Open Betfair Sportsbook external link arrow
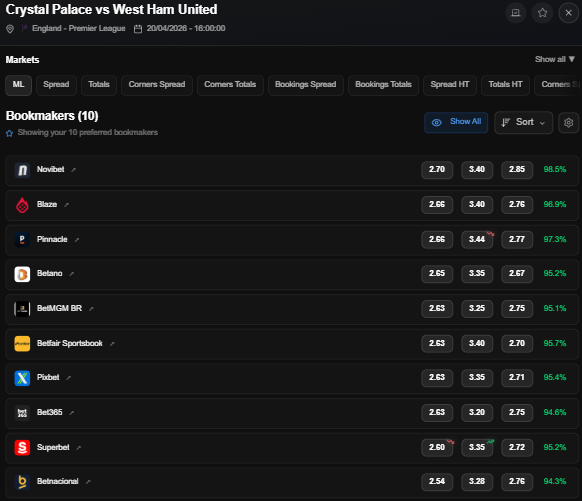Screen dimensions: 582x501 pos(112,344)
